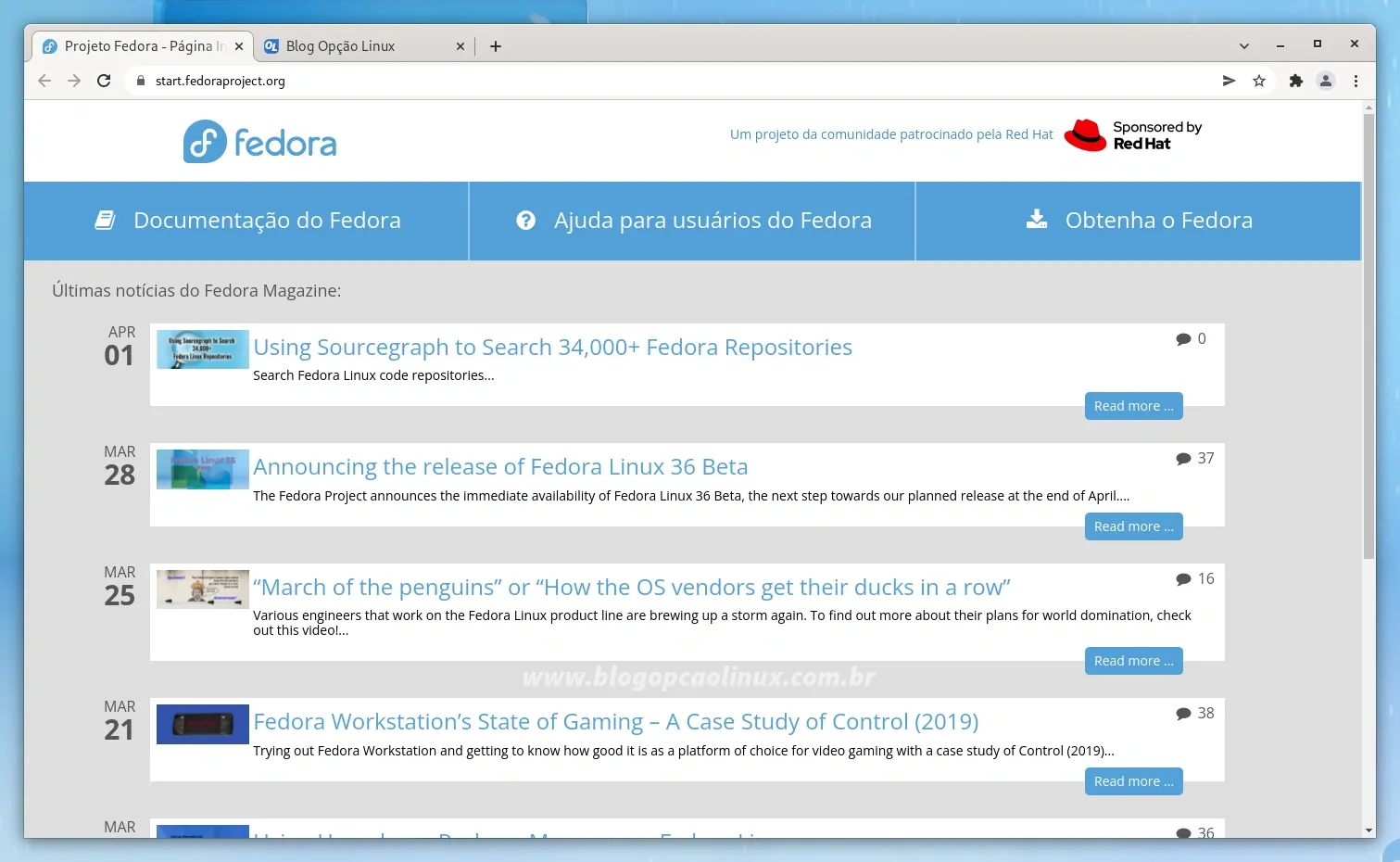The height and width of the screenshot is (862, 1400).
Task: Open Fedora Workstation's State of Gaming article
Action: [x=616, y=721]
